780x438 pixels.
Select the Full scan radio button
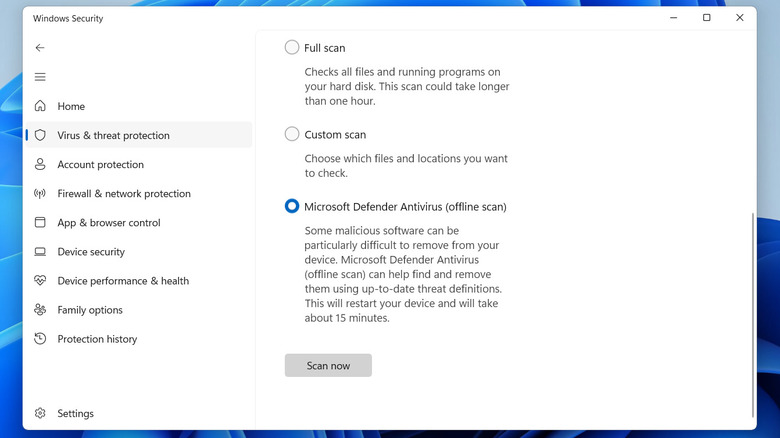[x=292, y=47]
